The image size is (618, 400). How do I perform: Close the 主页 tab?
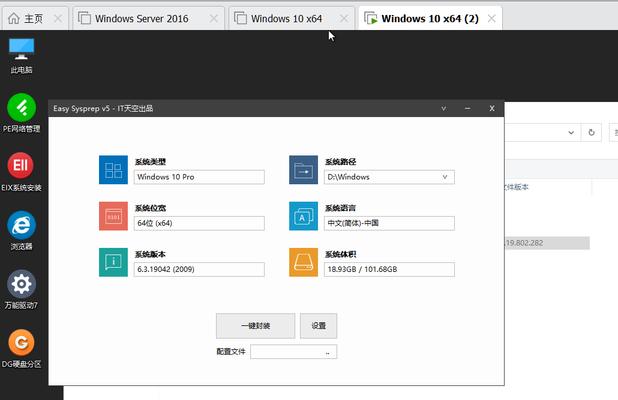click(x=58, y=18)
